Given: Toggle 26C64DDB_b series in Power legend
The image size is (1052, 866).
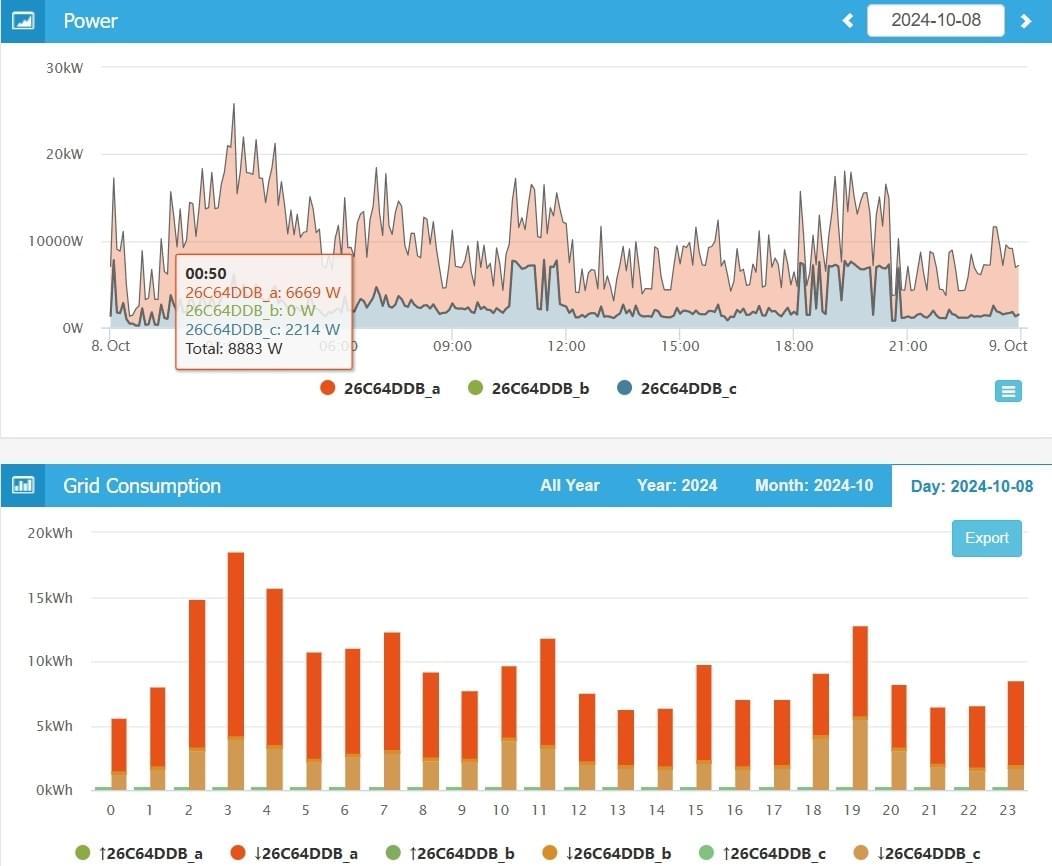Looking at the screenshot, I should click(529, 388).
